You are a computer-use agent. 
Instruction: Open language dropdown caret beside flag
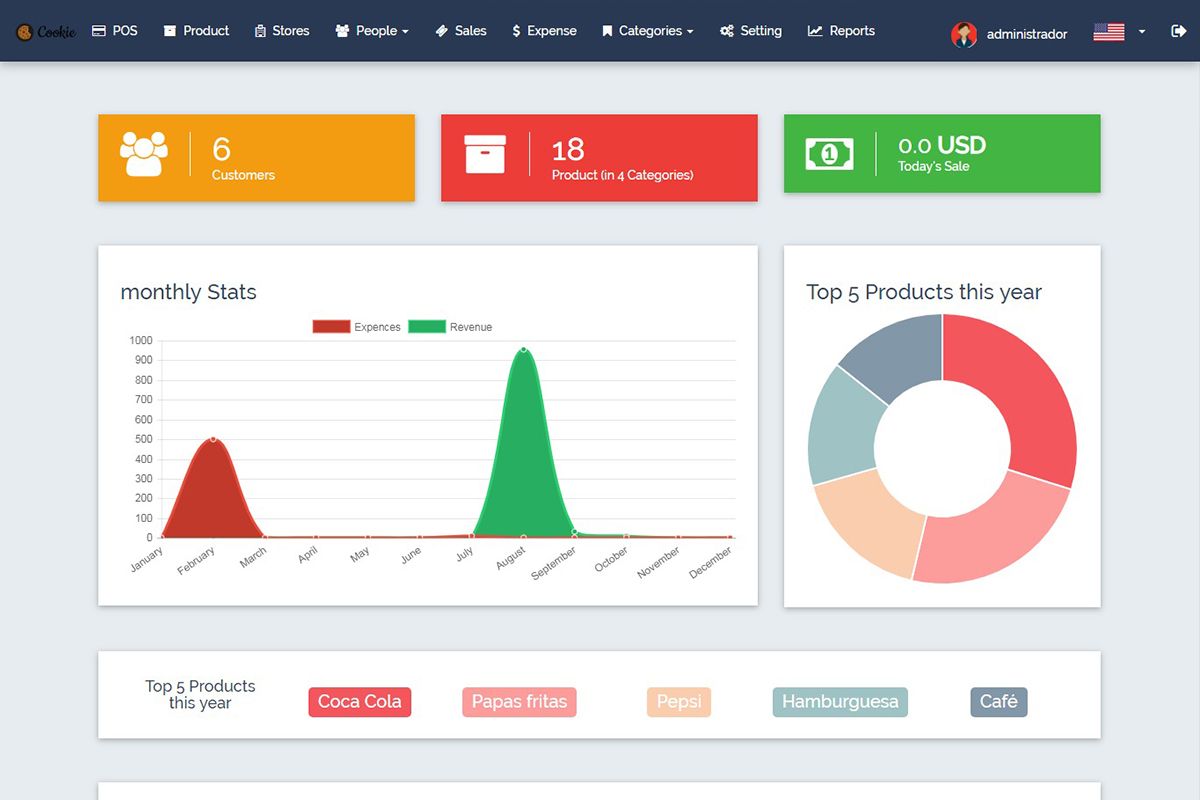point(1142,32)
